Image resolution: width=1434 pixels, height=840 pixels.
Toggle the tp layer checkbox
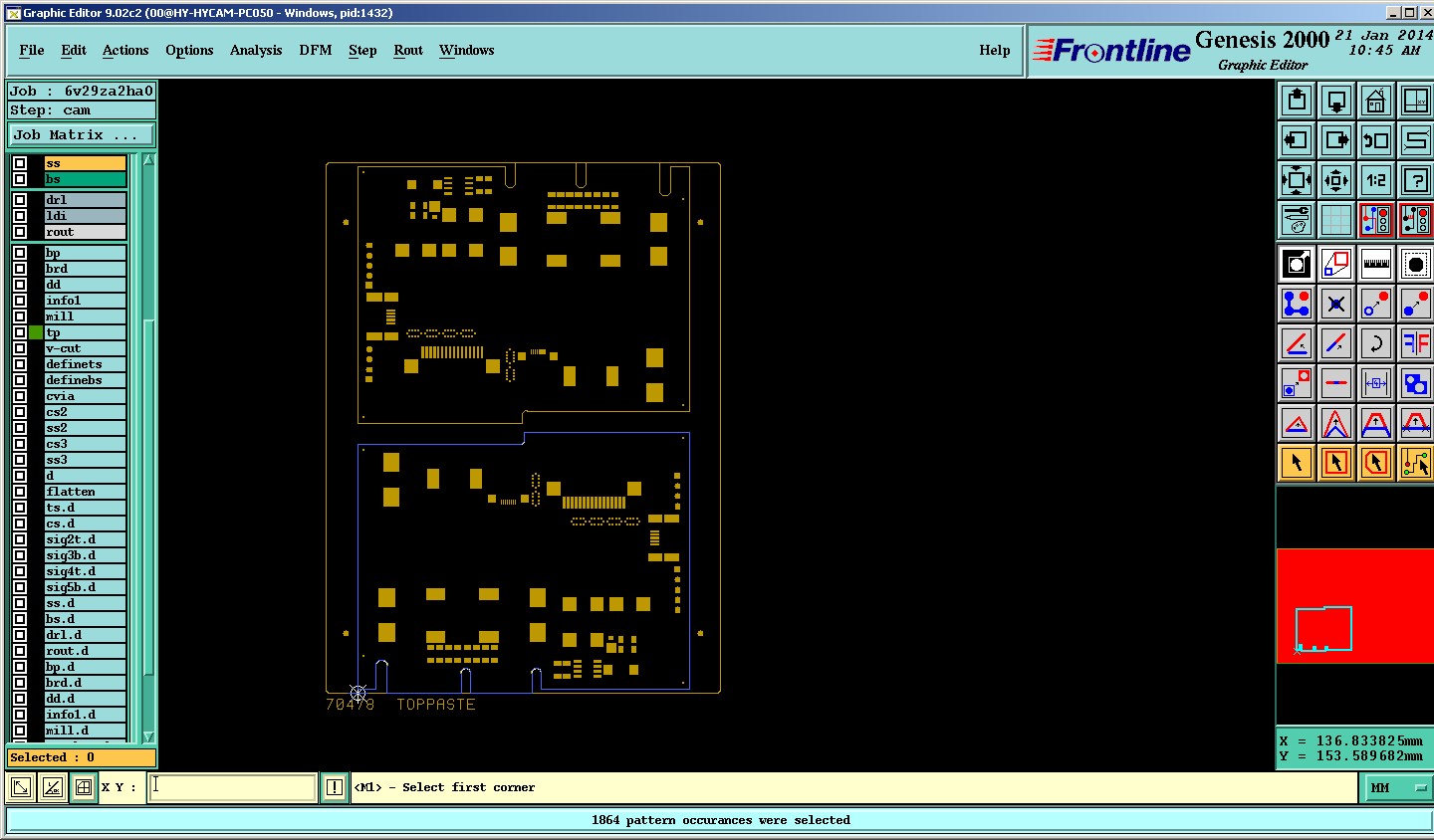[20, 332]
